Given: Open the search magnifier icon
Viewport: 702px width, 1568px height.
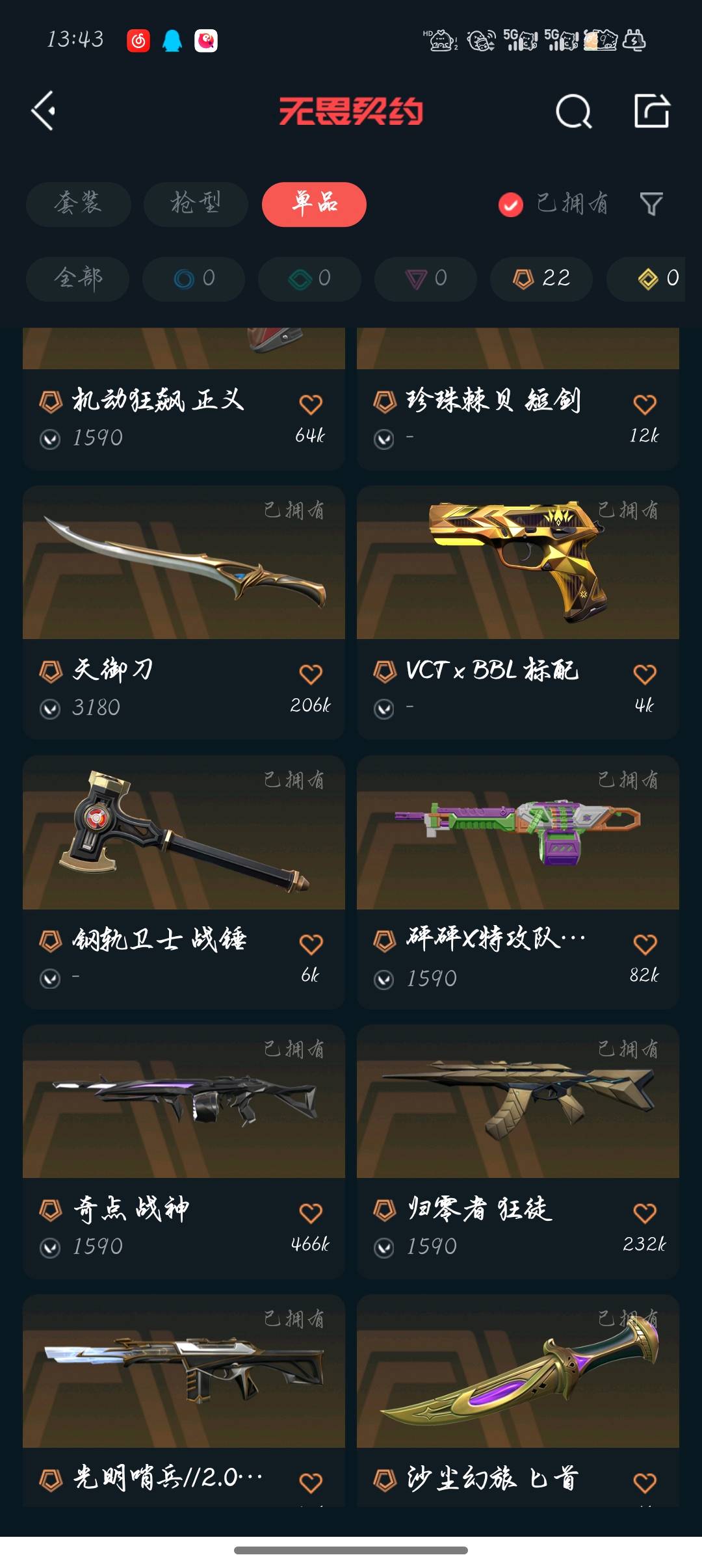Looking at the screenshot, I should coord(574,111).
